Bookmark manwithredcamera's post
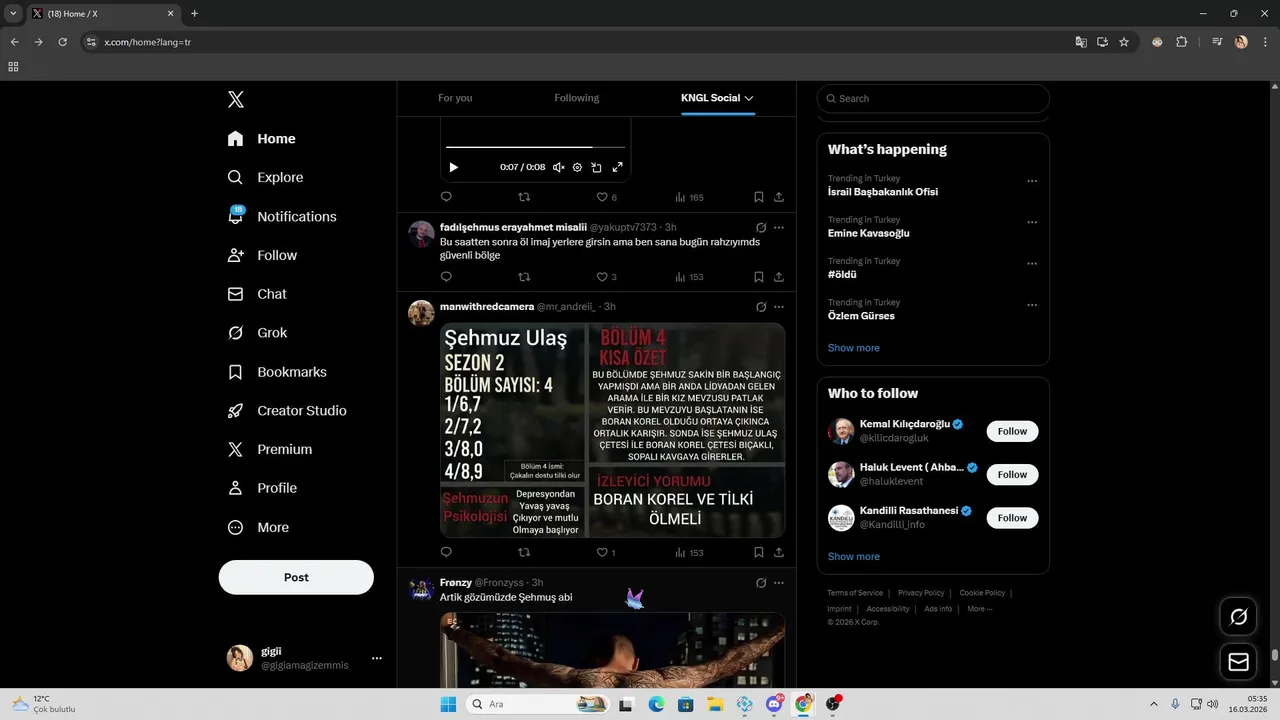 [759, 552]
